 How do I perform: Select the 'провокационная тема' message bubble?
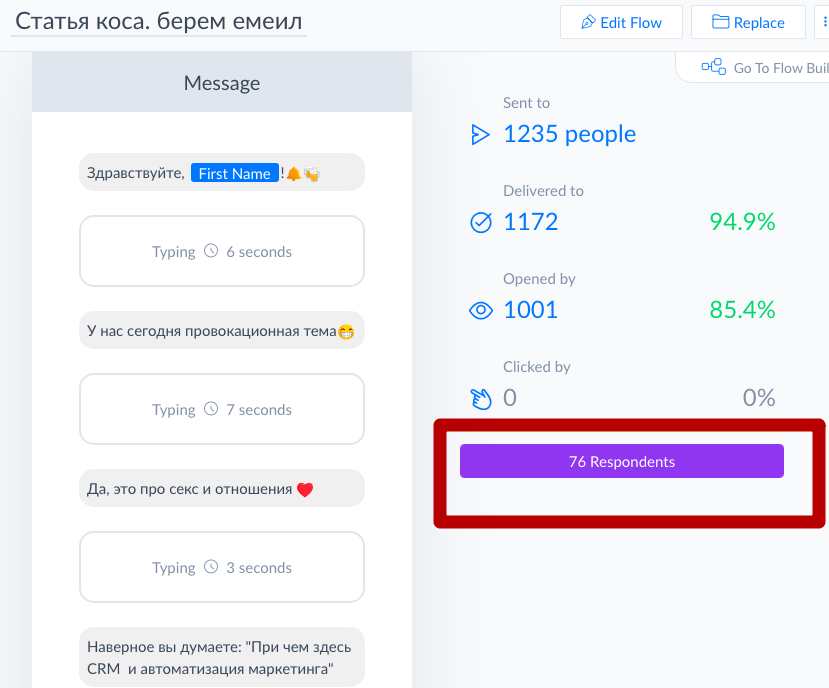(222, 331)
